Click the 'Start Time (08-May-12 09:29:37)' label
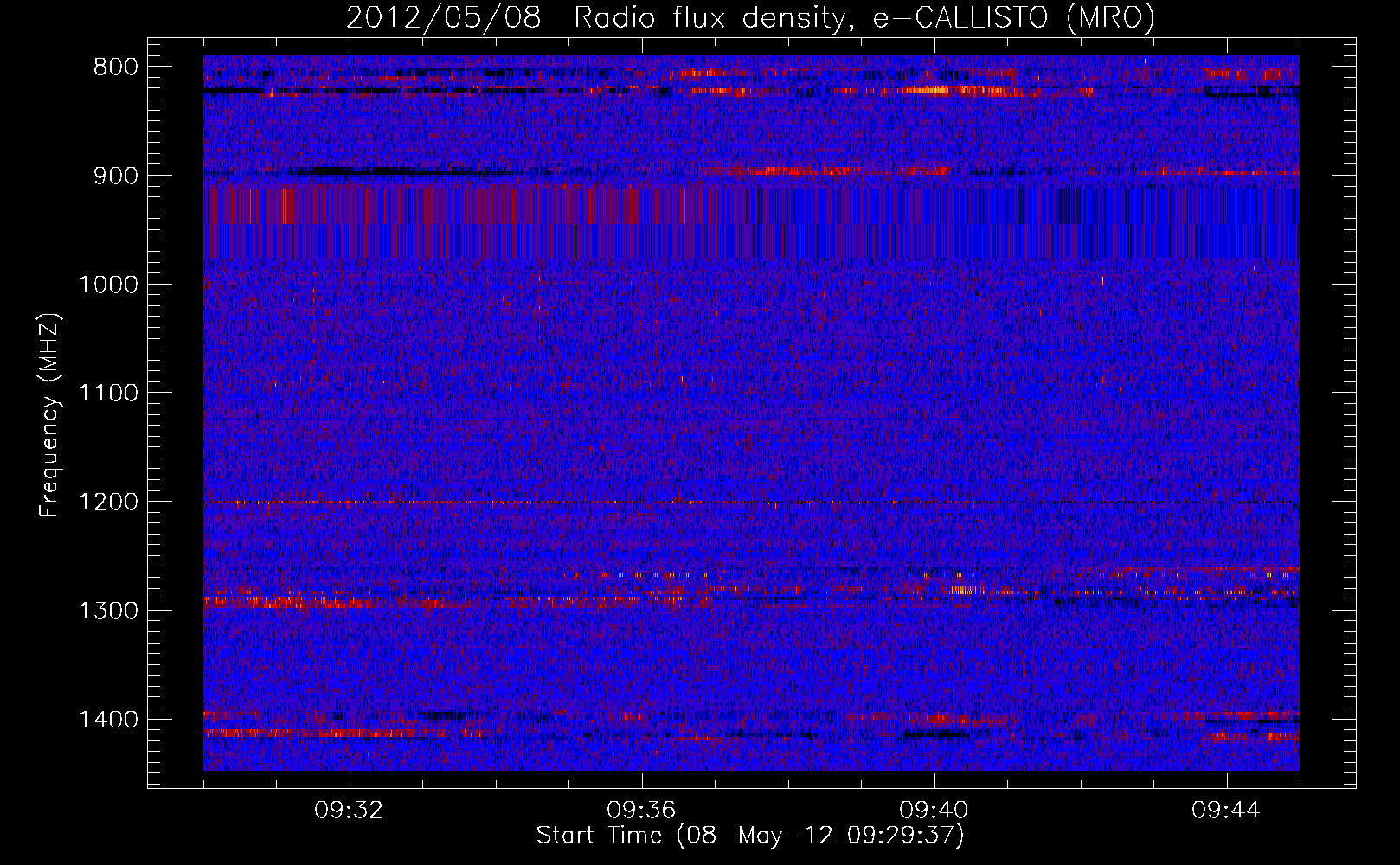 (750, 836)
